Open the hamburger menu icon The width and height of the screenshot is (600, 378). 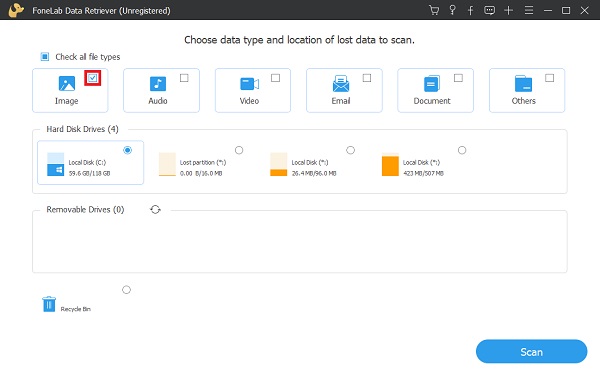coord(529,10)
